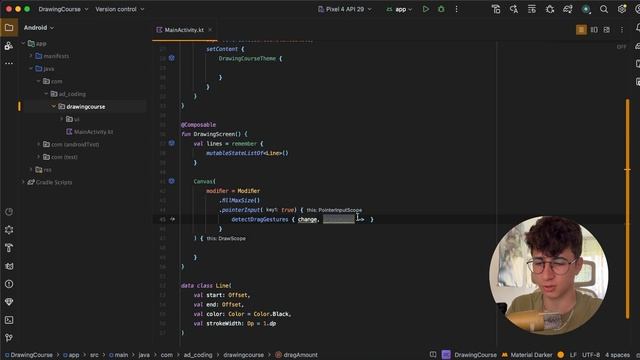Open app run configuration dropdown
This screenshot has height=360, width=640.
tap(399, 9)
